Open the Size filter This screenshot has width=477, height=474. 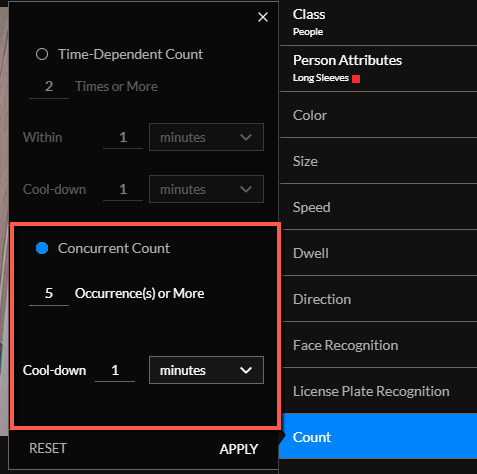tap(378, 161)
